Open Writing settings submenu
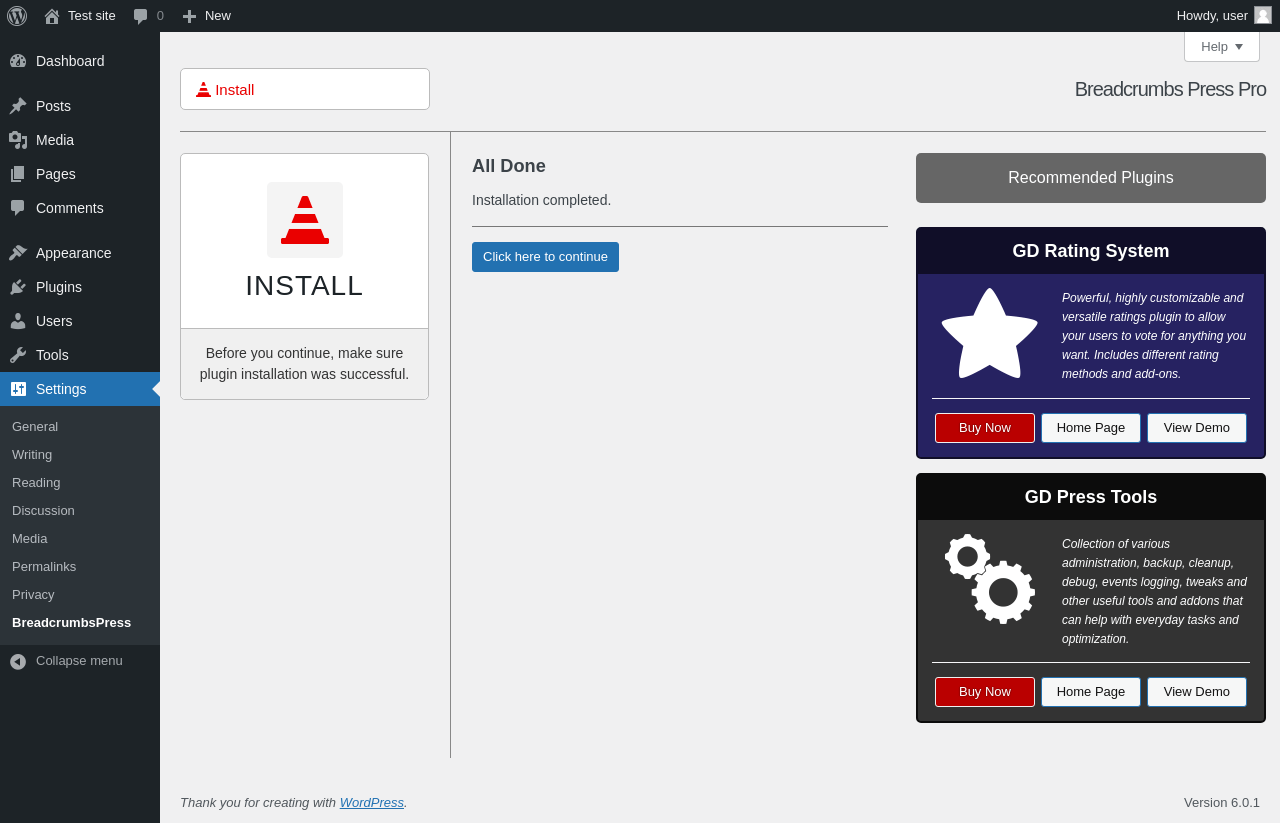Screen dimensions: 1280x823 [80, 455]
